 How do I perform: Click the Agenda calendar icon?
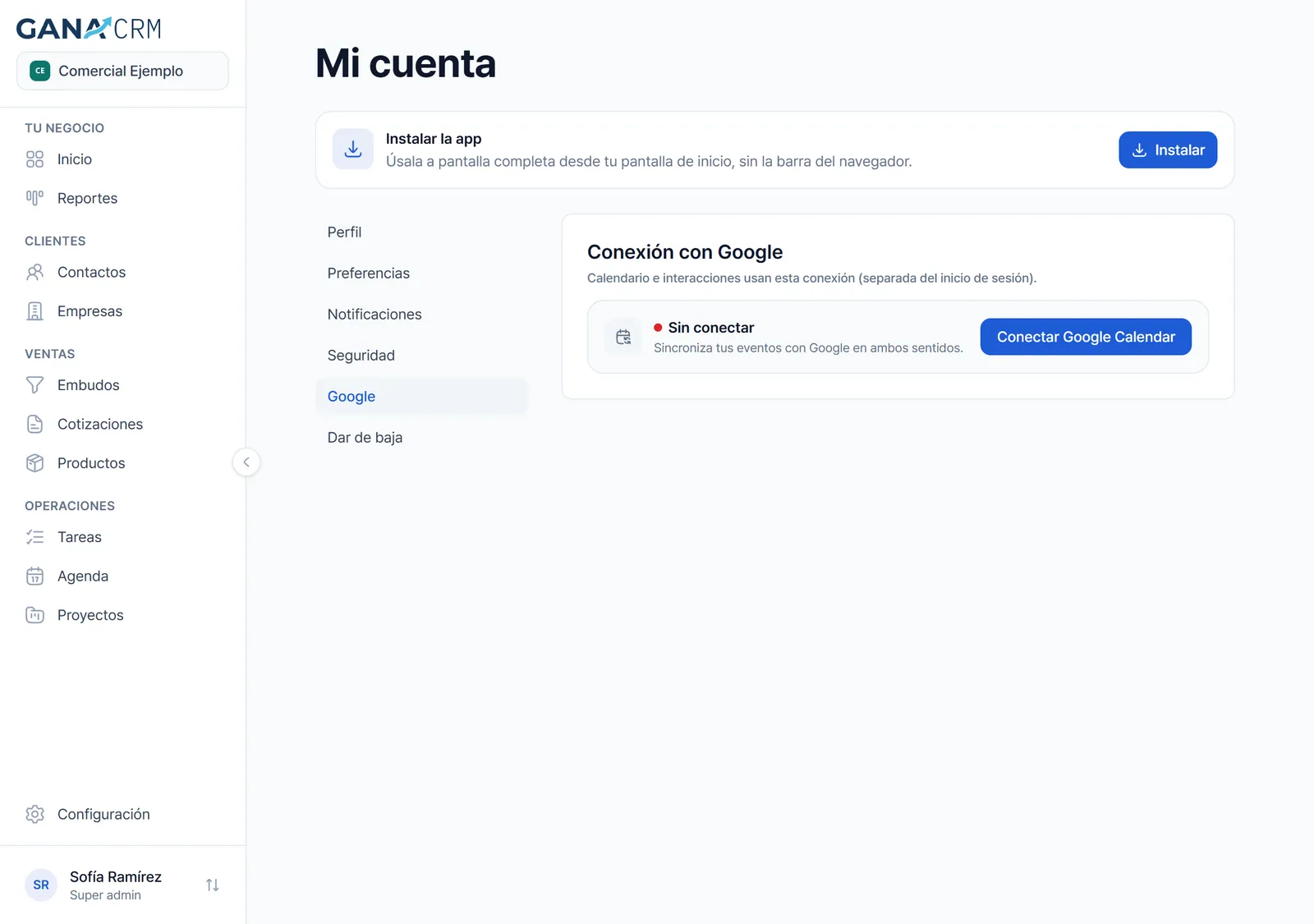click(x=34, y=576)
